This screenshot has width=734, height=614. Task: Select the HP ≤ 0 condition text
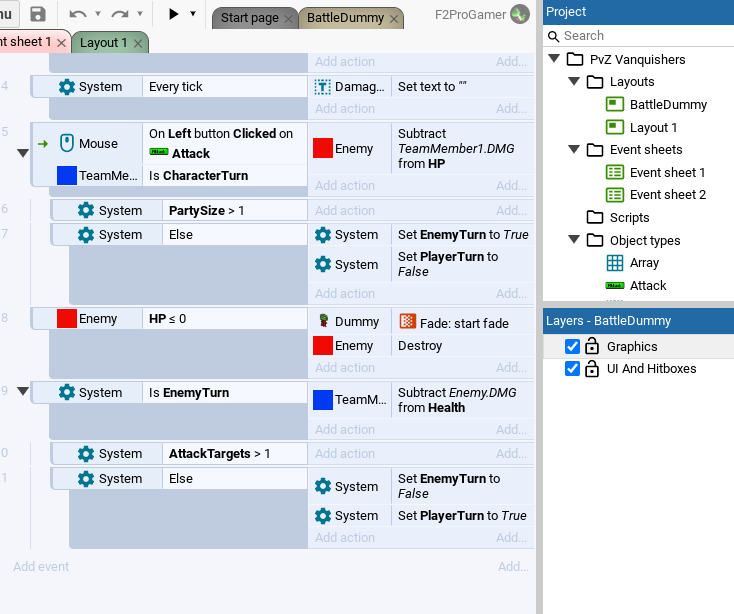[168, 319]
